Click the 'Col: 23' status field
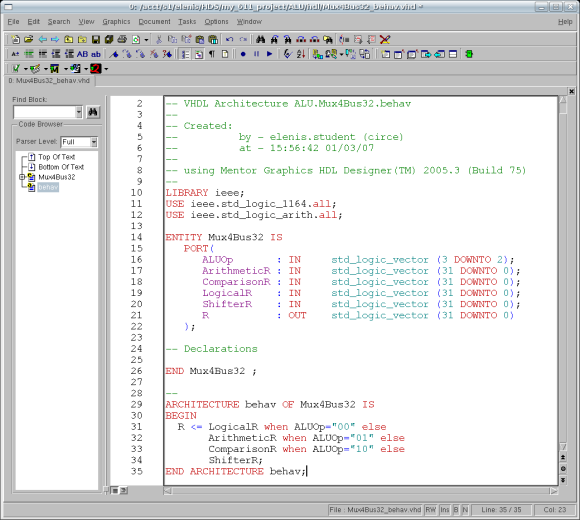Screen dimensions: 580x520 pyautogui.click(x=554, y=510)
